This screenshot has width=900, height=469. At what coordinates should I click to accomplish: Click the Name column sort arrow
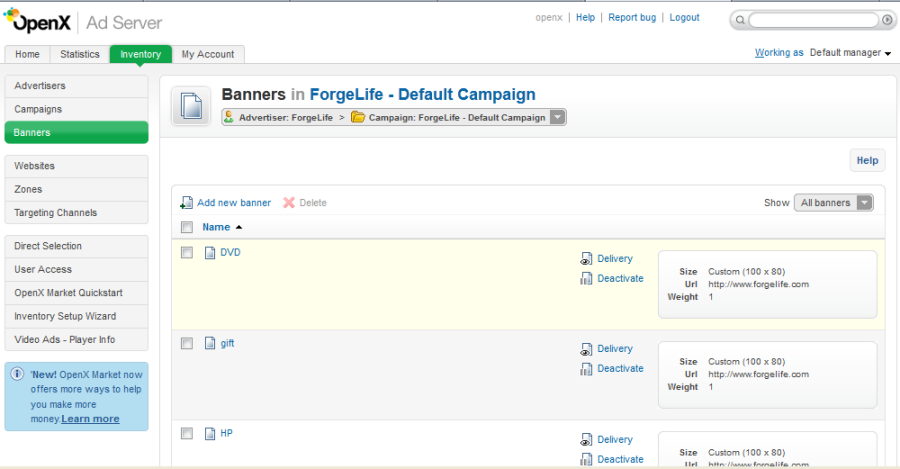pos(239,227)
